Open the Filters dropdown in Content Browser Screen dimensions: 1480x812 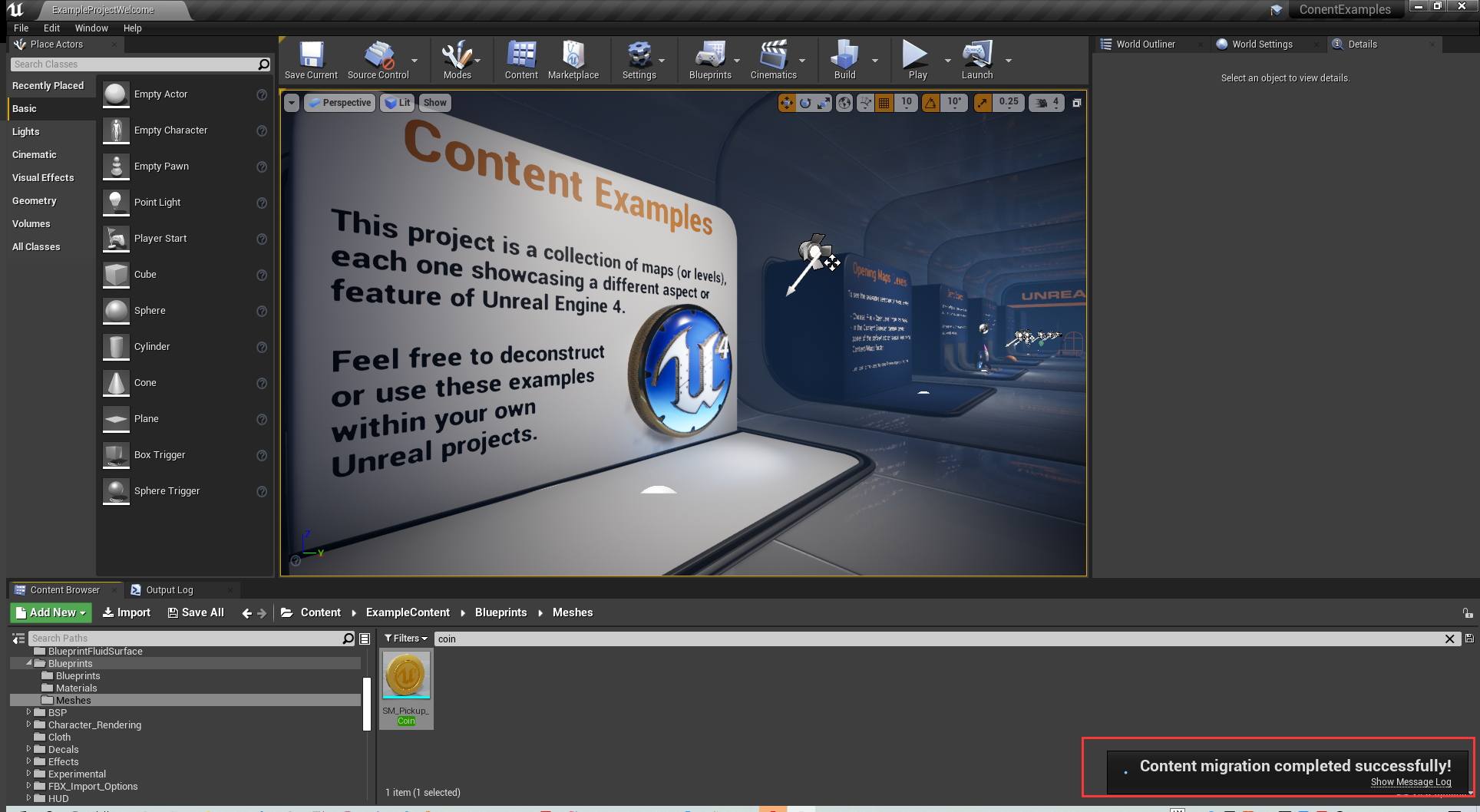tap(405, 638)
